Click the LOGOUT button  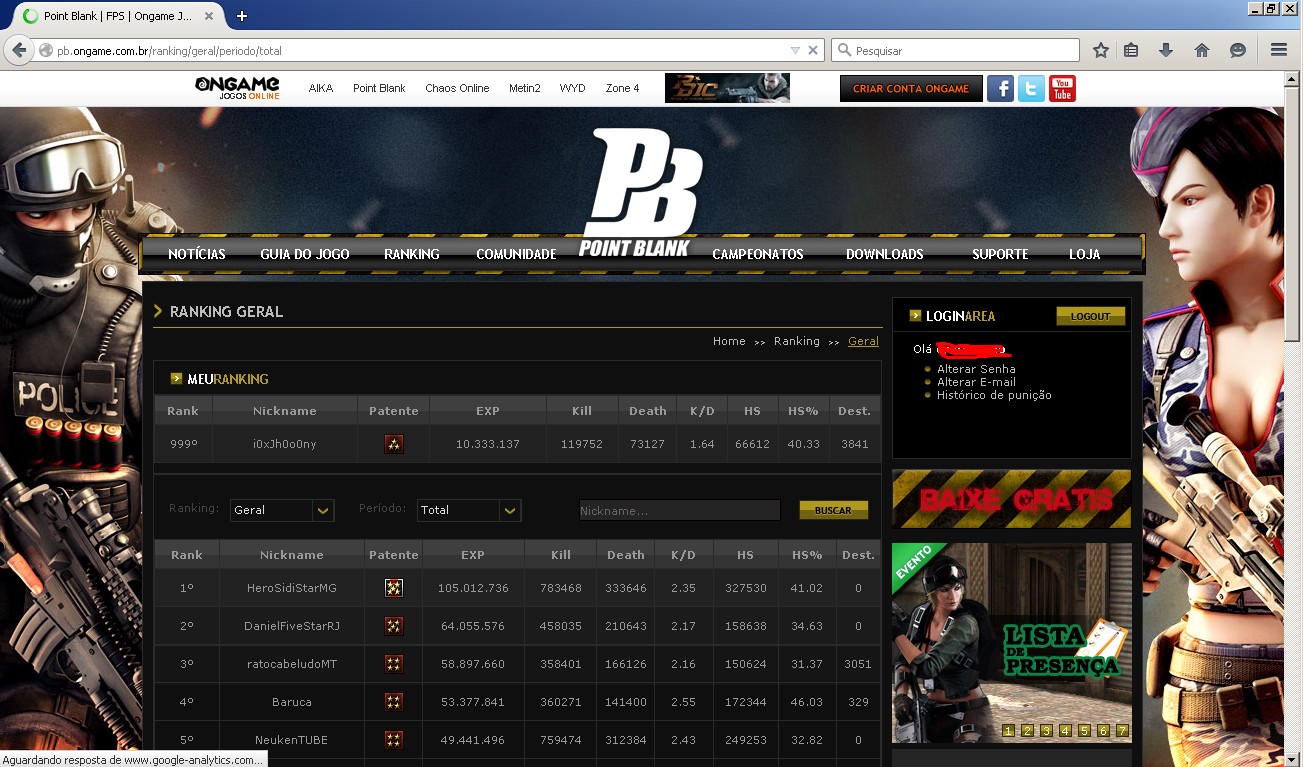pos(1091,316)
